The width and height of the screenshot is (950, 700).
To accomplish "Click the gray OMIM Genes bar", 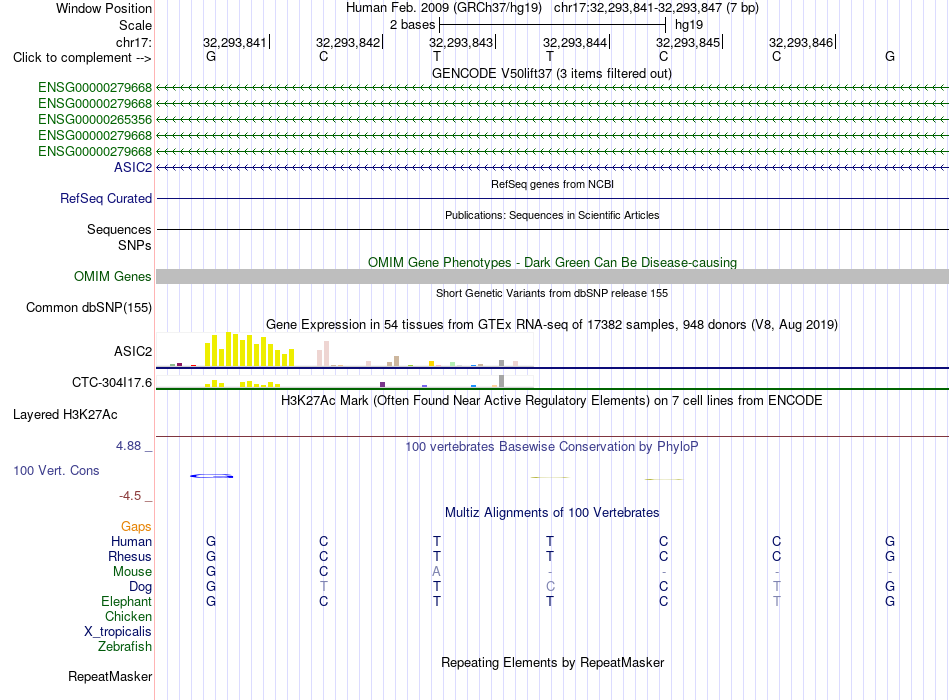I will [552, 276].
